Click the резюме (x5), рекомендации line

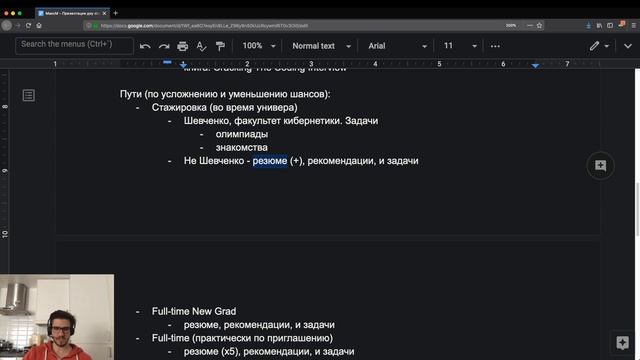click(269, 351)
